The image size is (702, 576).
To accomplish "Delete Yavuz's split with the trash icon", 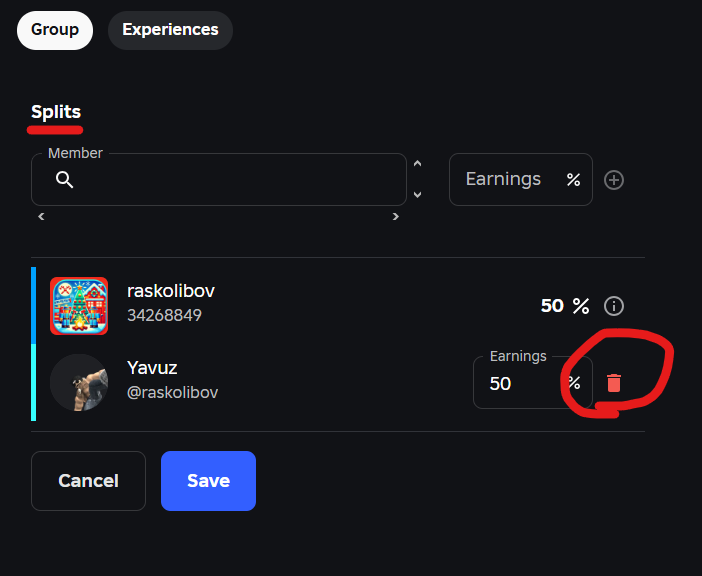I will click(x=614, y=383).
